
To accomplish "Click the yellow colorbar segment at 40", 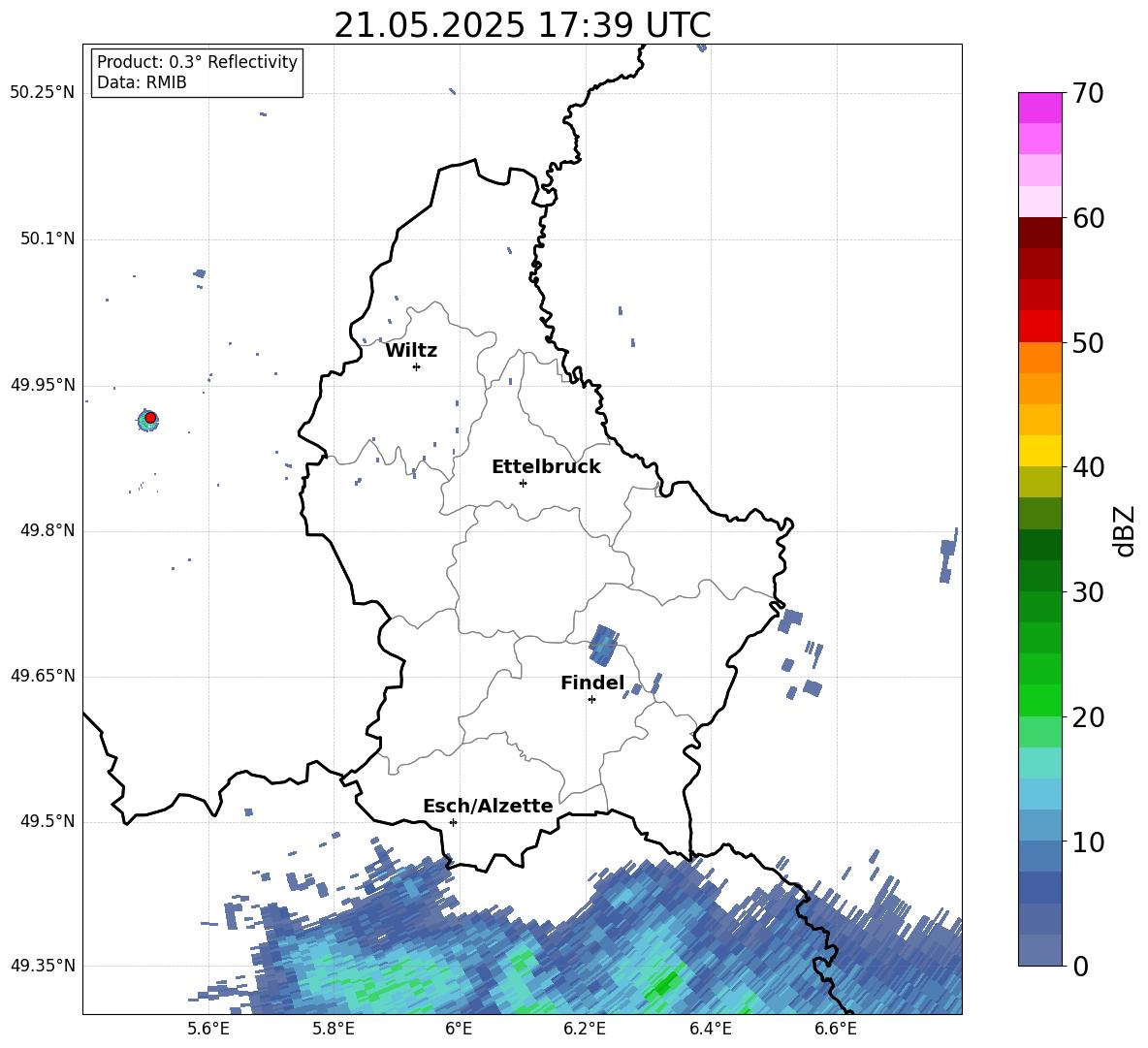I will (1039, 451).
